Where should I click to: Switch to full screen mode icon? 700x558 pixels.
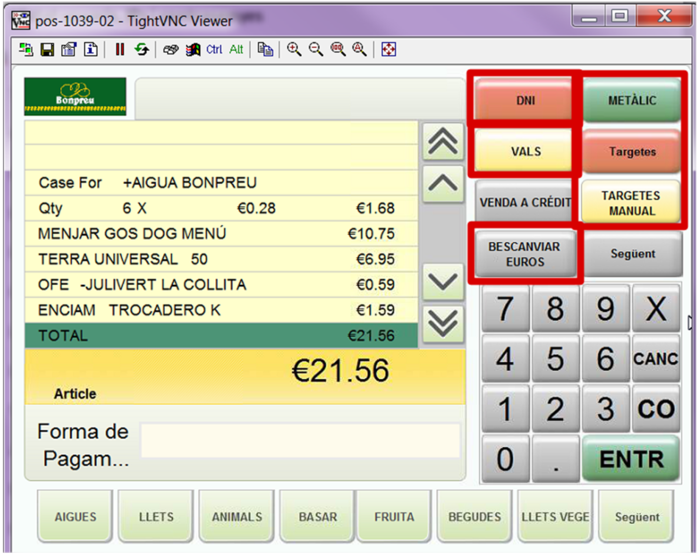(x=389, y=49)
